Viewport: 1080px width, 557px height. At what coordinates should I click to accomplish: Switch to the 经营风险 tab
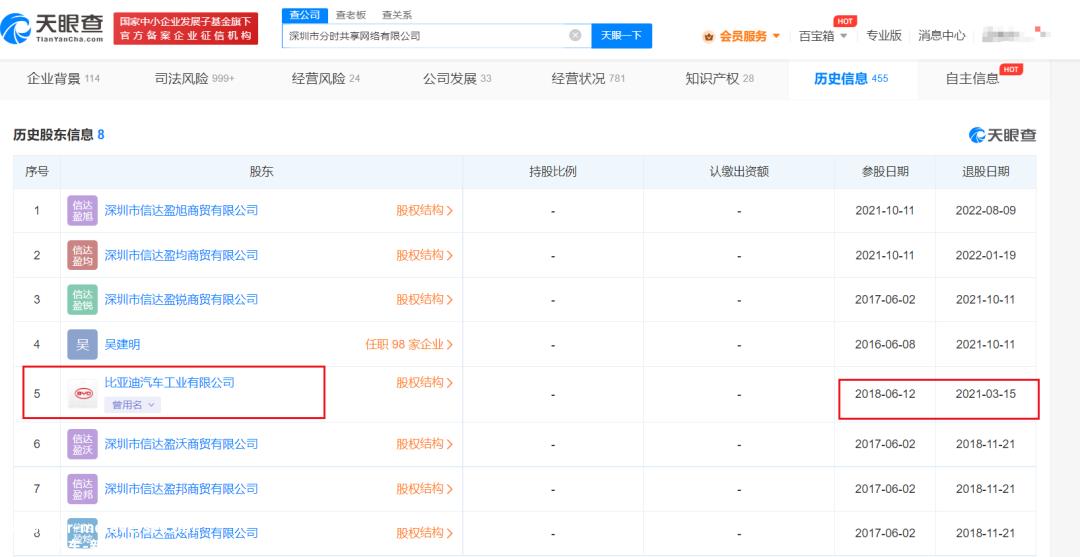[x=326, y=78]
